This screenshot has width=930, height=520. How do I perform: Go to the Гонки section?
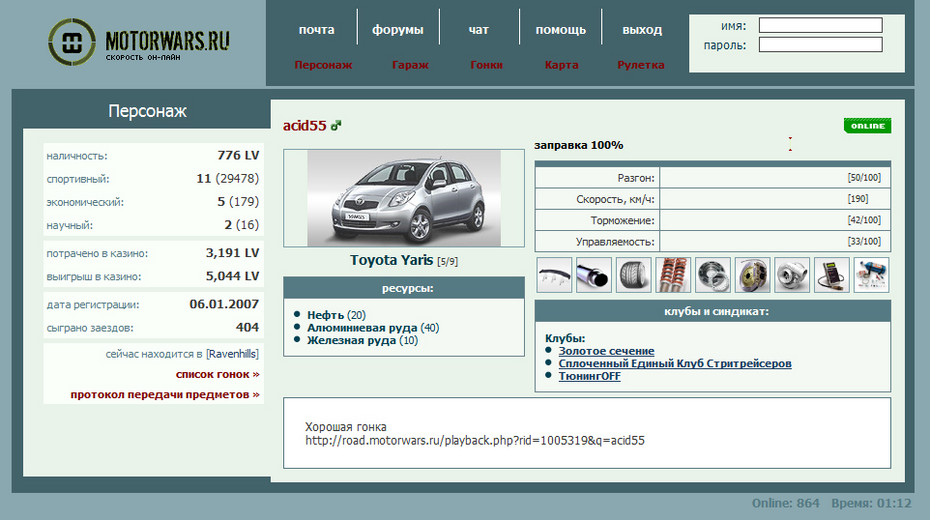(486, 65)
